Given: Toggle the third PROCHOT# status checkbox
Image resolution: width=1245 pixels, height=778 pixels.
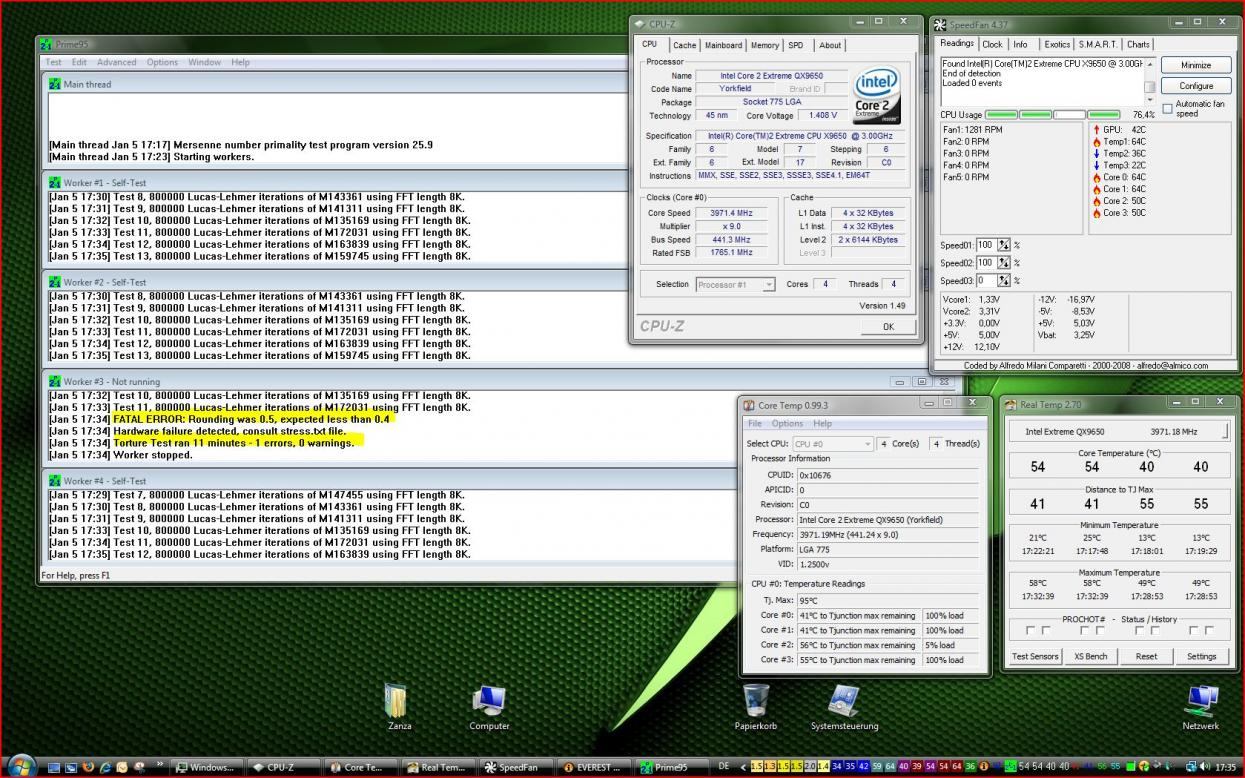Looking at the screenshot, I should point(1085,631).
